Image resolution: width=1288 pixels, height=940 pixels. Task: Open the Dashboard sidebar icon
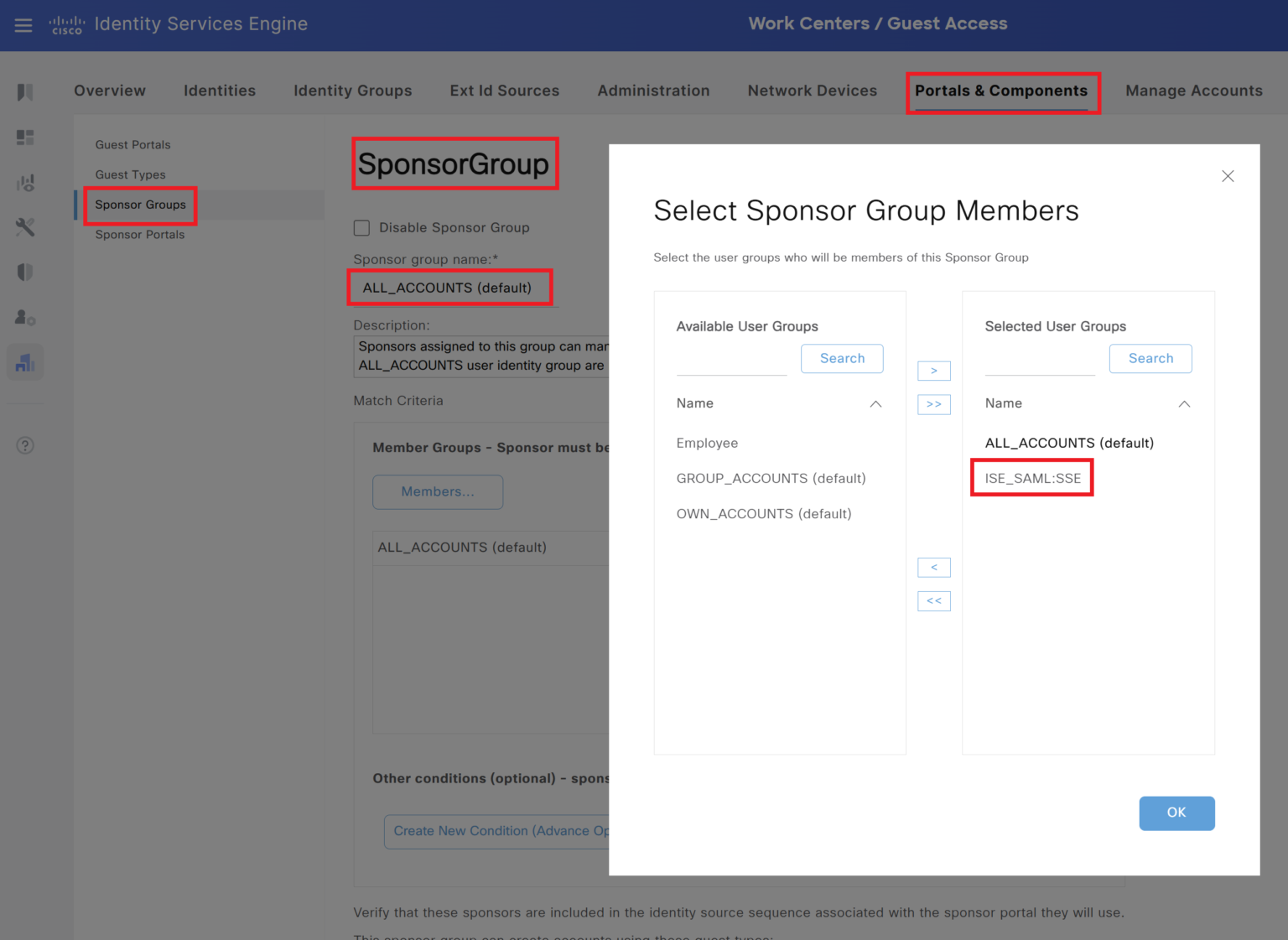click(x=25, y=137)
